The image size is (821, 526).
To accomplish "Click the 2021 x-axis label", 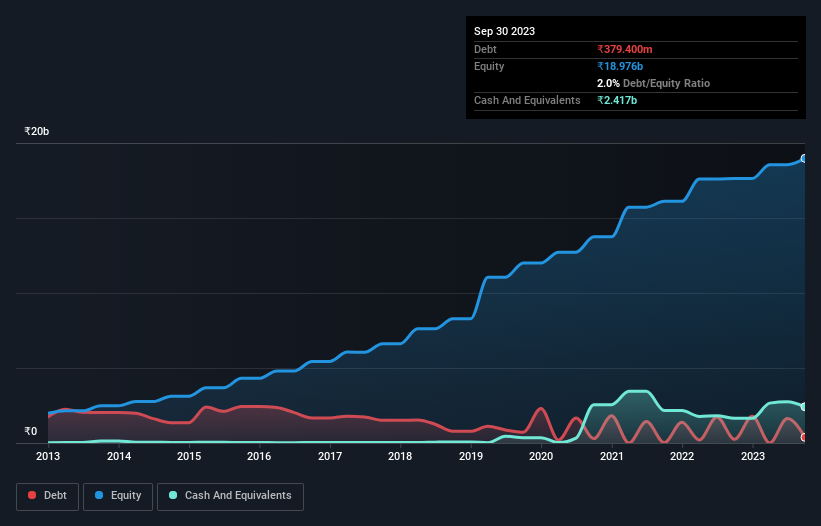I will [x=612, y=456].
